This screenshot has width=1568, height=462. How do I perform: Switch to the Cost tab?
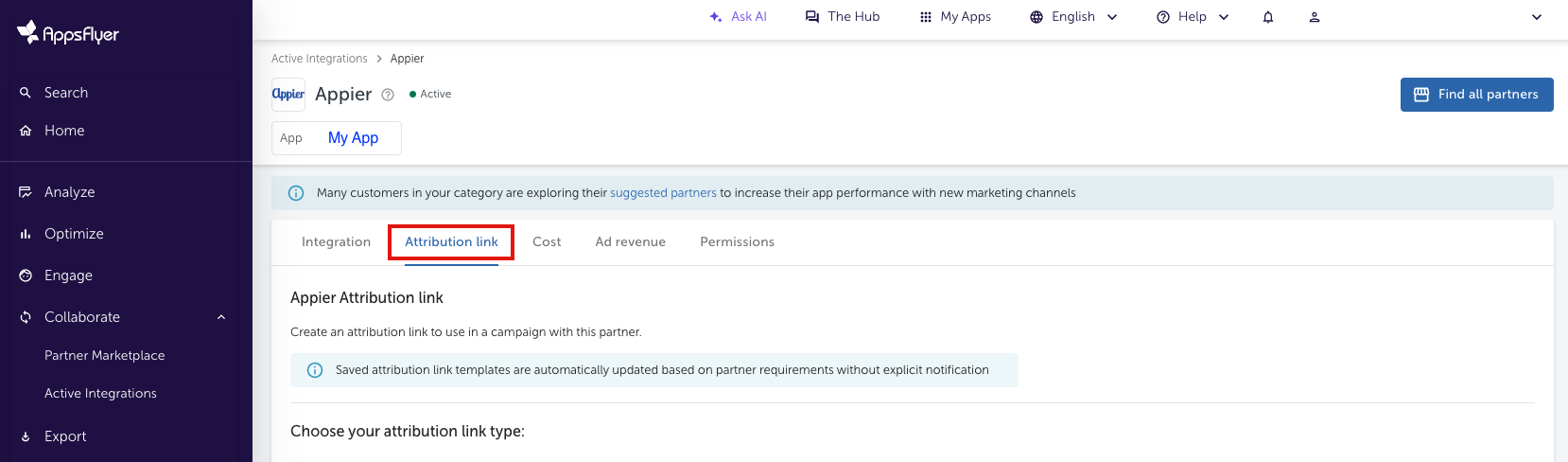click(547, 242)
